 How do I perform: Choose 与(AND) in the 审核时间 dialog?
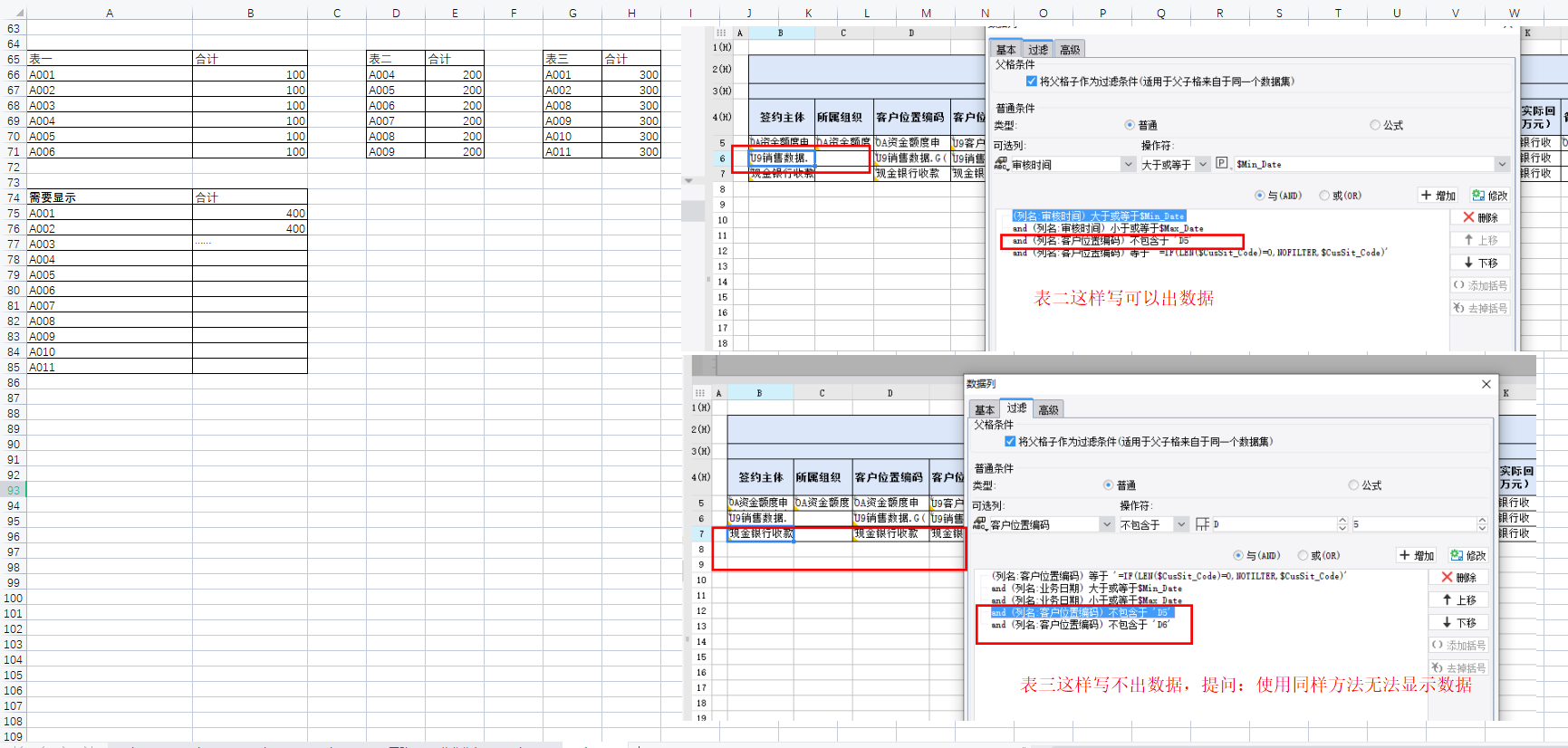pos(1260,196)
